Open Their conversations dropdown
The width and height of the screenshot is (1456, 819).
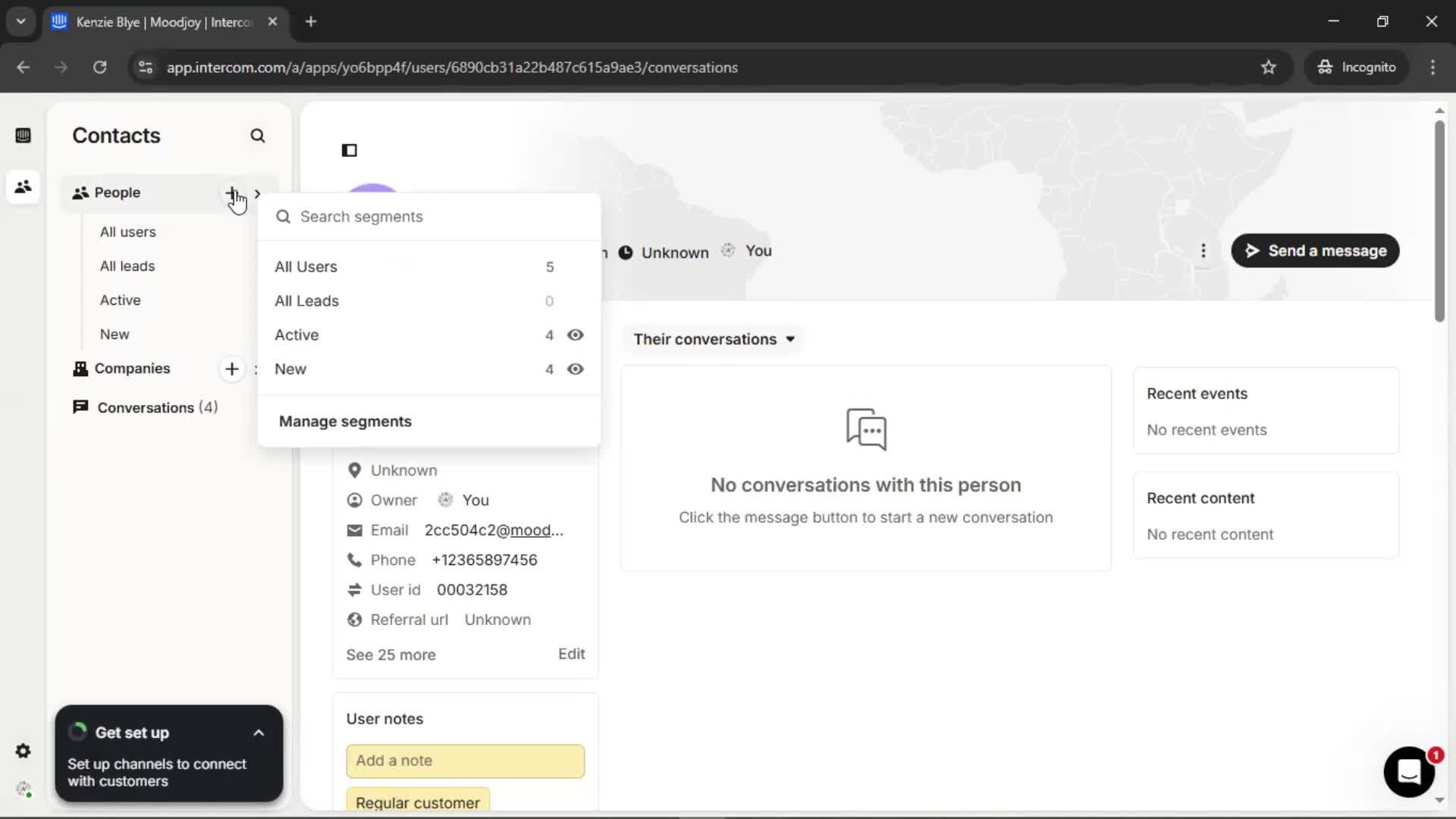(714, 339)
